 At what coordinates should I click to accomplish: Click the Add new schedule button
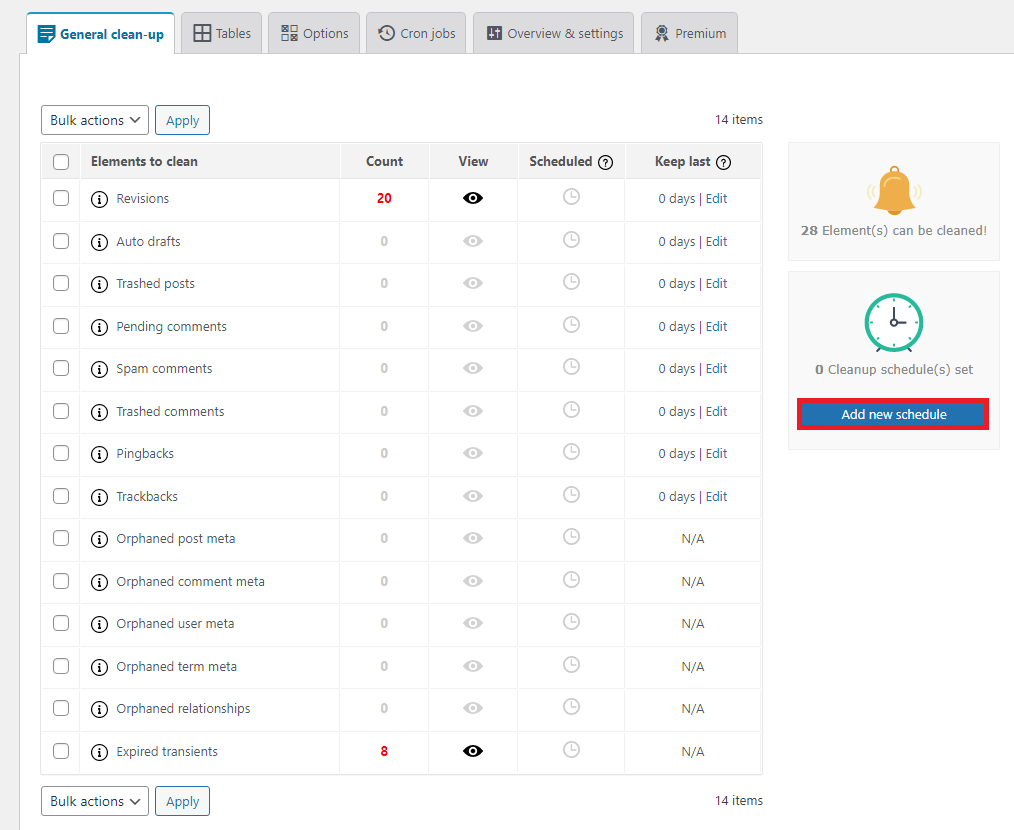892,414
